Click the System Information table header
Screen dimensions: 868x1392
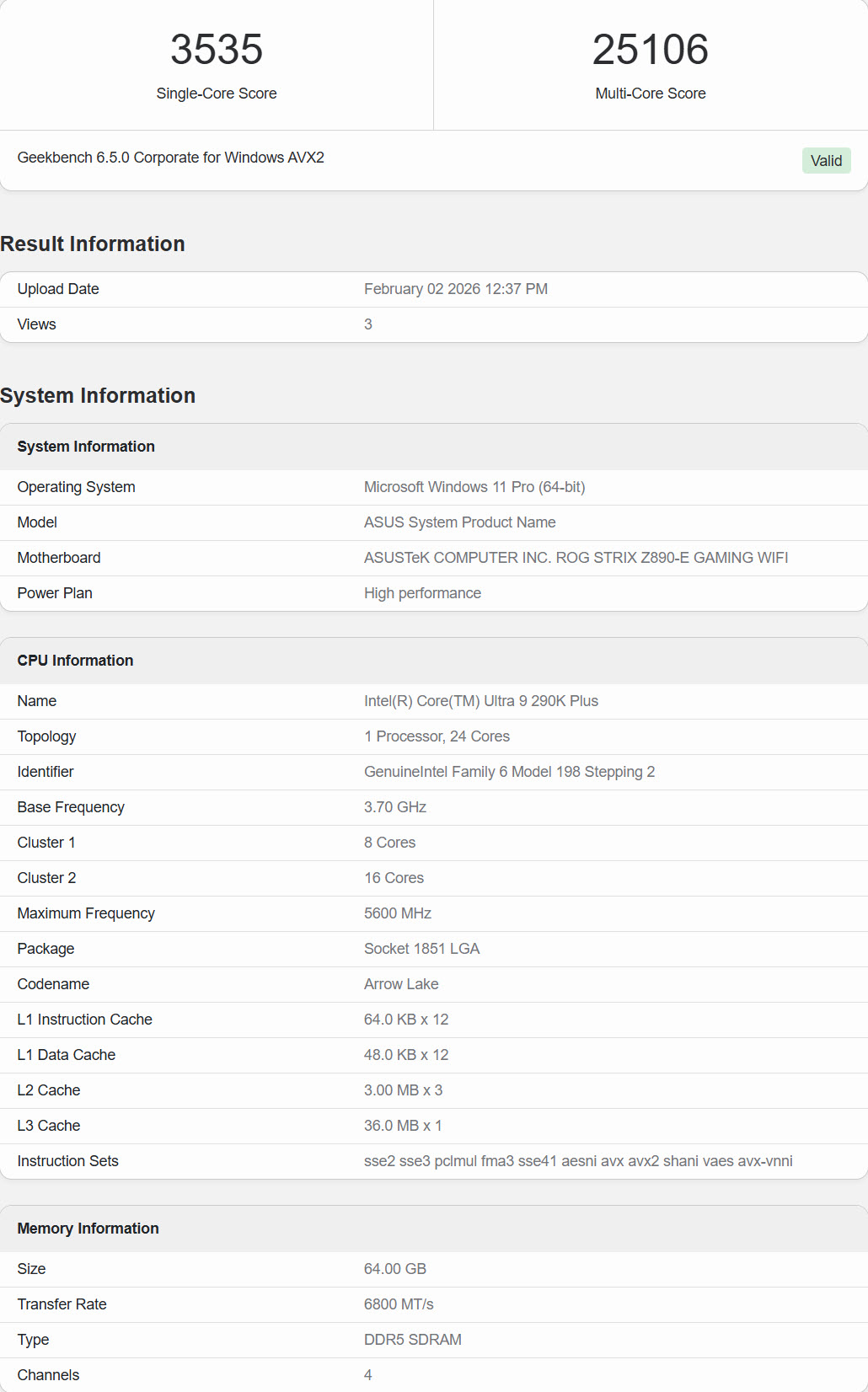[86, 447]
